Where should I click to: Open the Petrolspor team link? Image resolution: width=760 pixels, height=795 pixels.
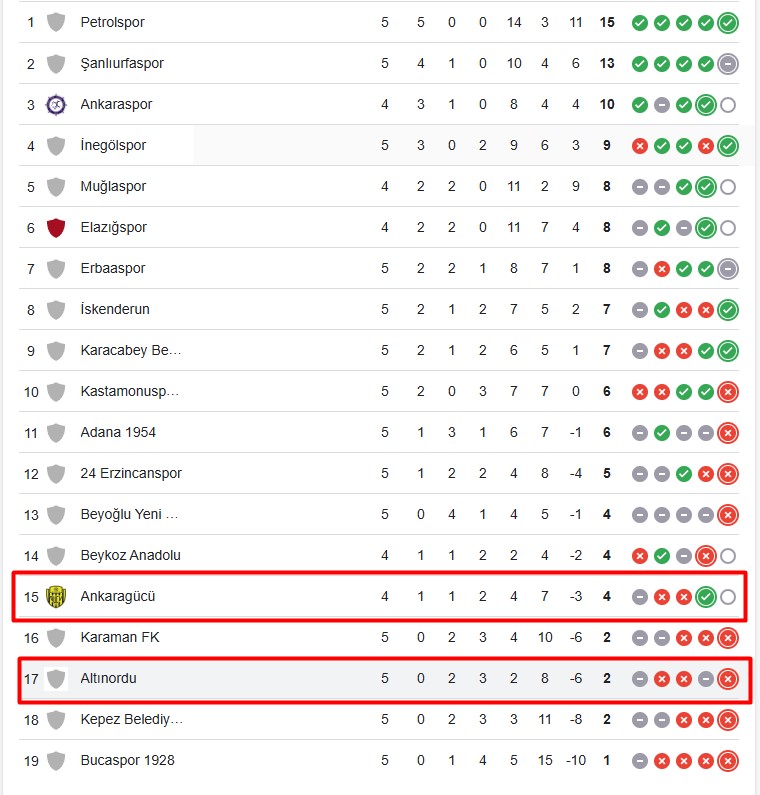(112, 22)
